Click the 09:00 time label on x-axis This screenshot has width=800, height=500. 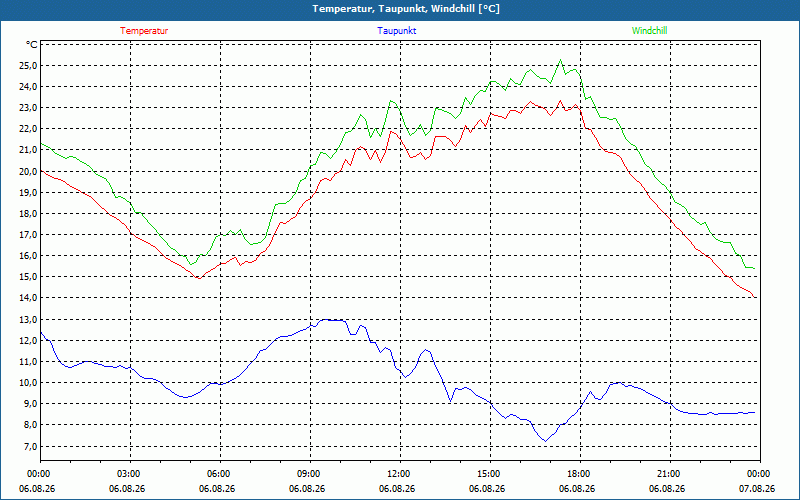point(310,473)
